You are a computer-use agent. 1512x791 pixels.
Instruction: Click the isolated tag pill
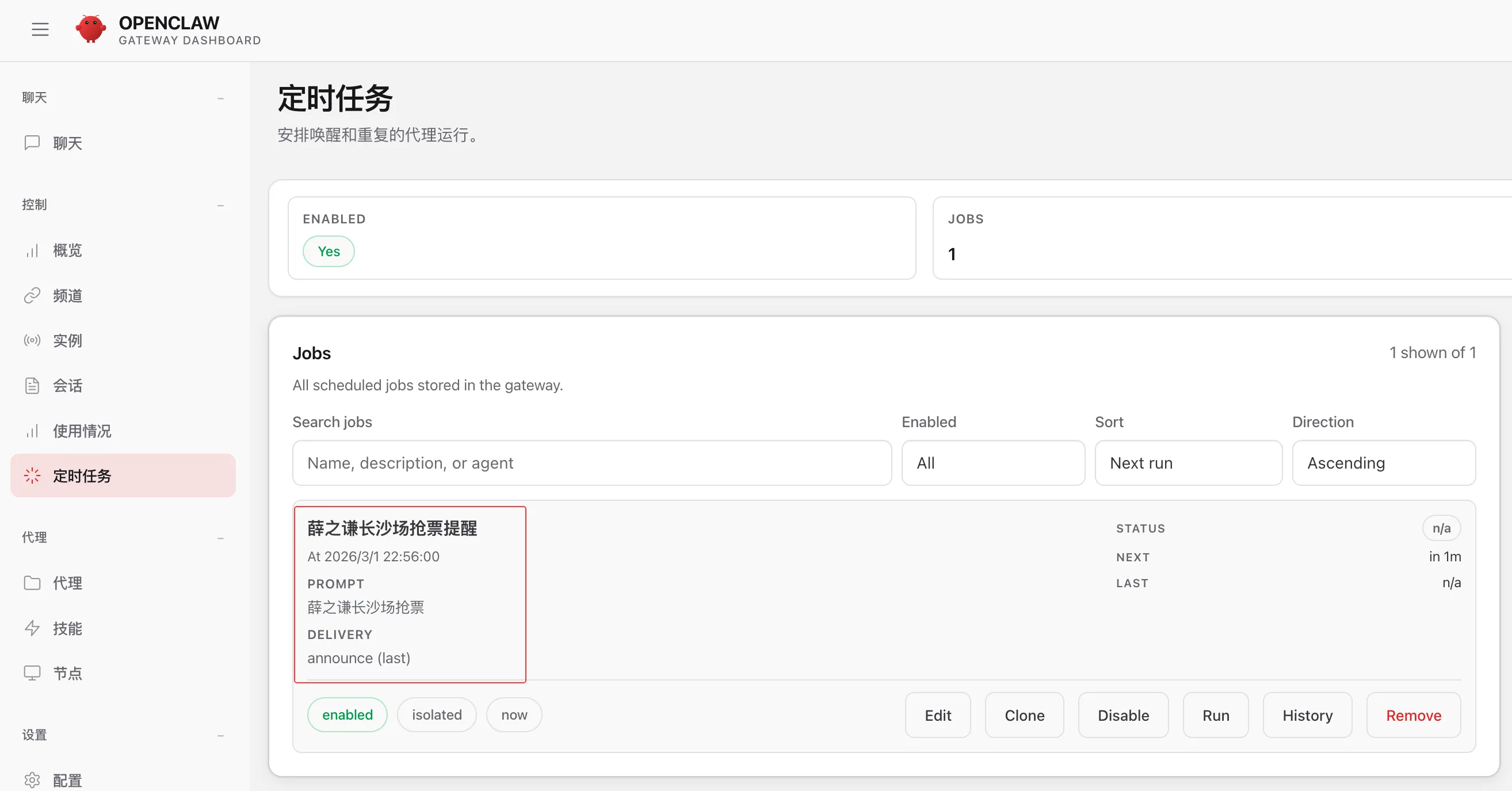[x=436, y=714]
